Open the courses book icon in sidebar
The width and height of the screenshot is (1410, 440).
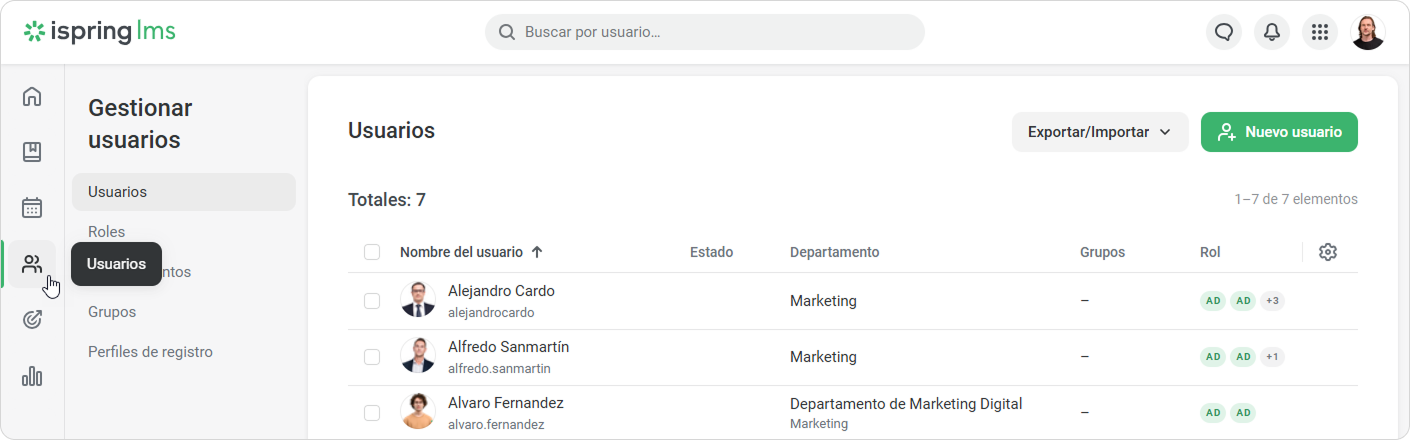tap(32, 152)
